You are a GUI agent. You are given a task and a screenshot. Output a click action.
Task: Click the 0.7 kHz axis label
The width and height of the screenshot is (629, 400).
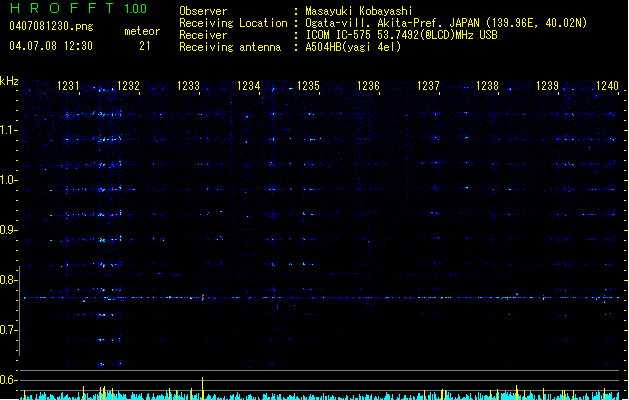[x=8, y=330]
